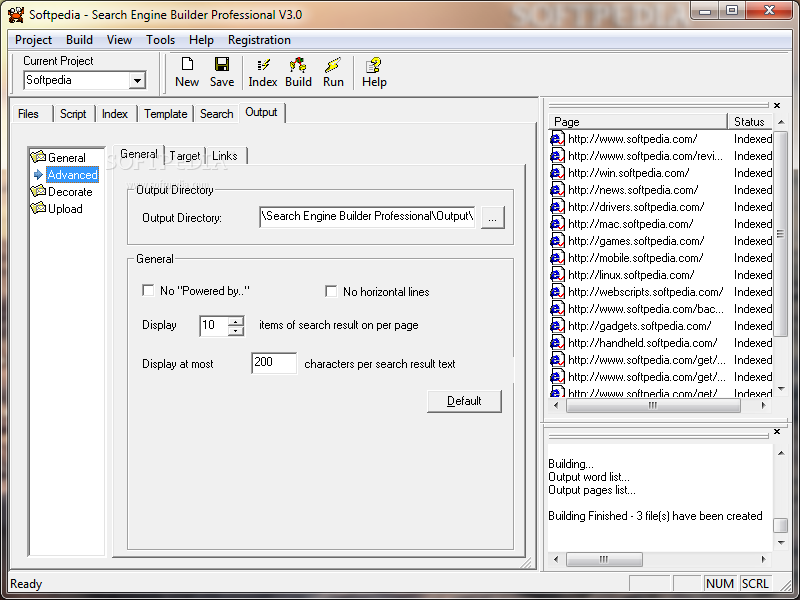Switch to the Index tab
Viewport: 800px width, 600px height.
[x=115, y=114]
